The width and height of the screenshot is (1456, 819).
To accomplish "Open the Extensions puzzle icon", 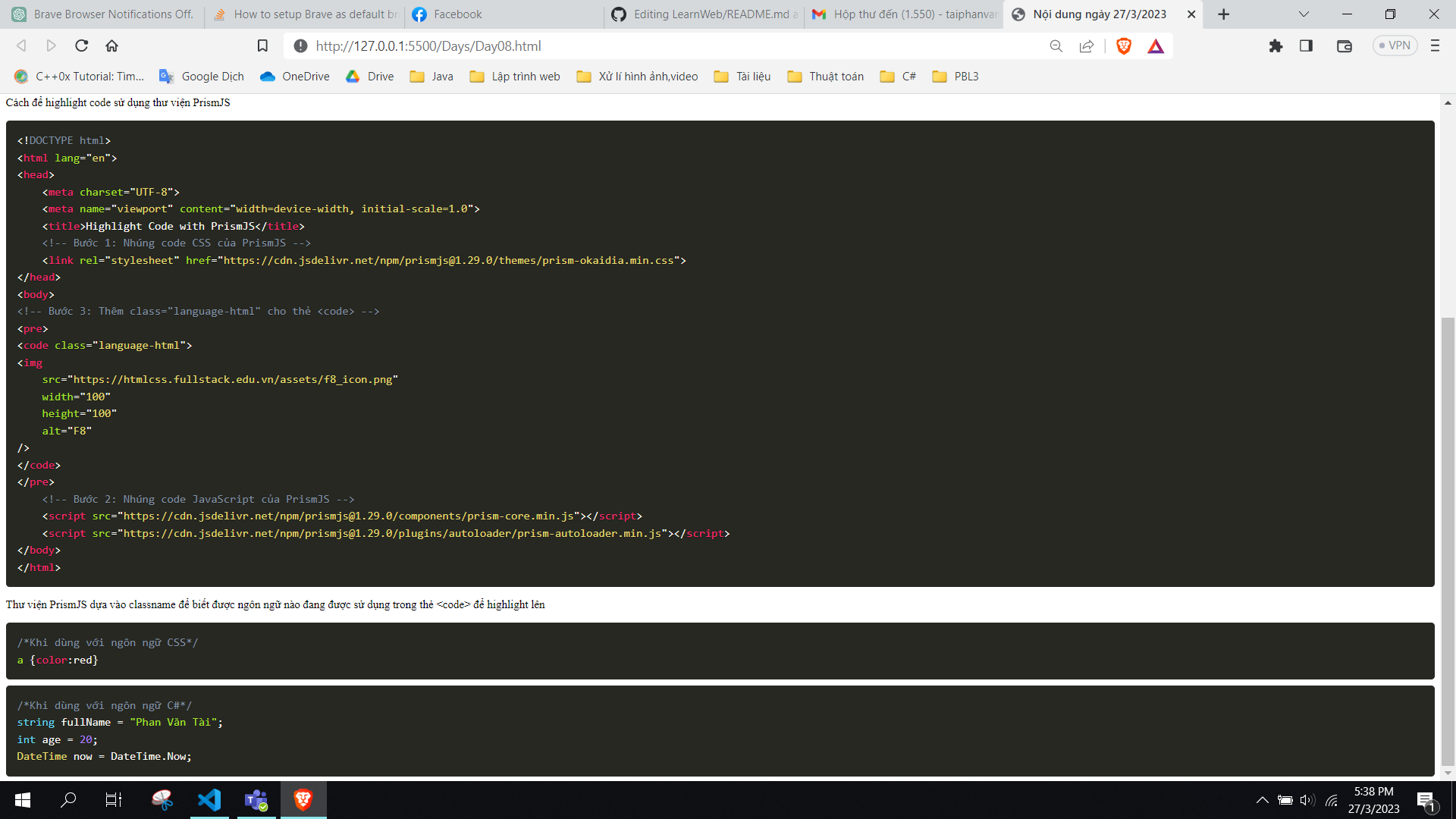I will tap(1276, 46).
